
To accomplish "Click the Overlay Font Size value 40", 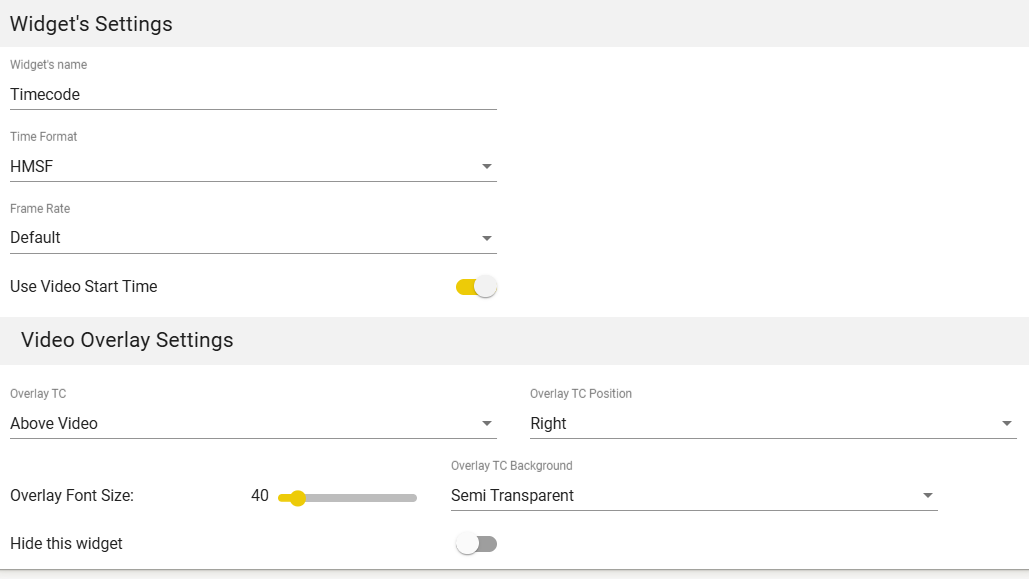I will (x=260, y=496).
